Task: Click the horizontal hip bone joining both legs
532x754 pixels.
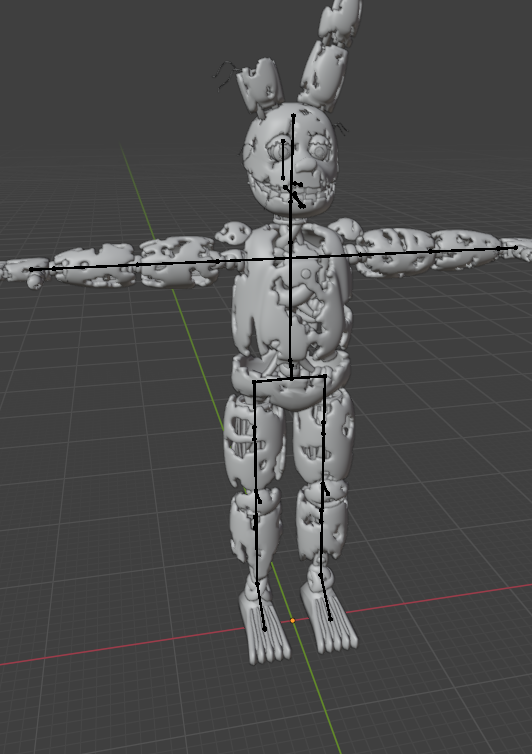Action: [290, 378]
